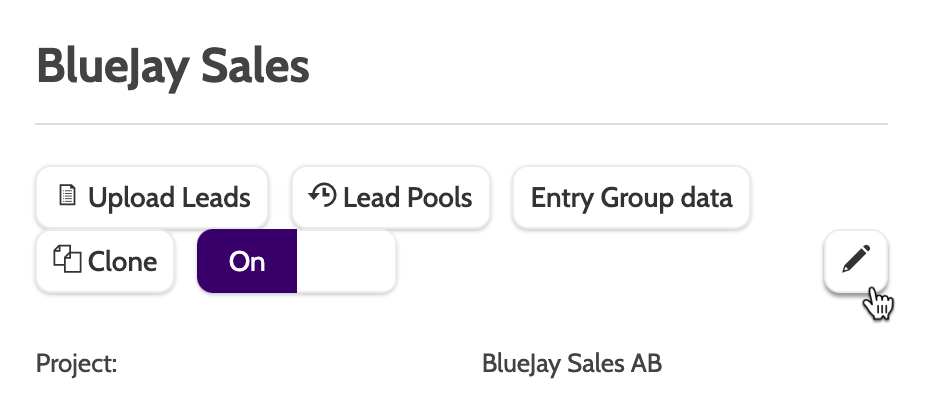Click the Project: field label
This screenshot has width=928, height=400.
[x=77, y=362]
